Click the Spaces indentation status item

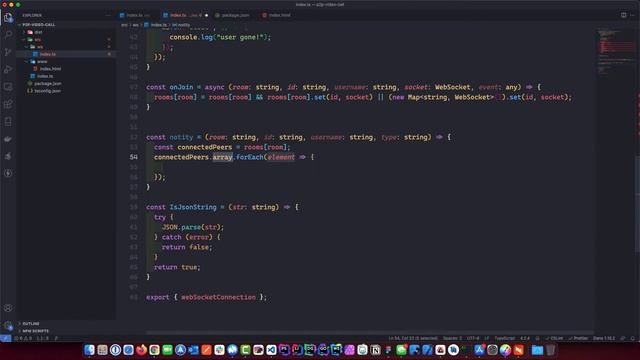pos(453,338)
